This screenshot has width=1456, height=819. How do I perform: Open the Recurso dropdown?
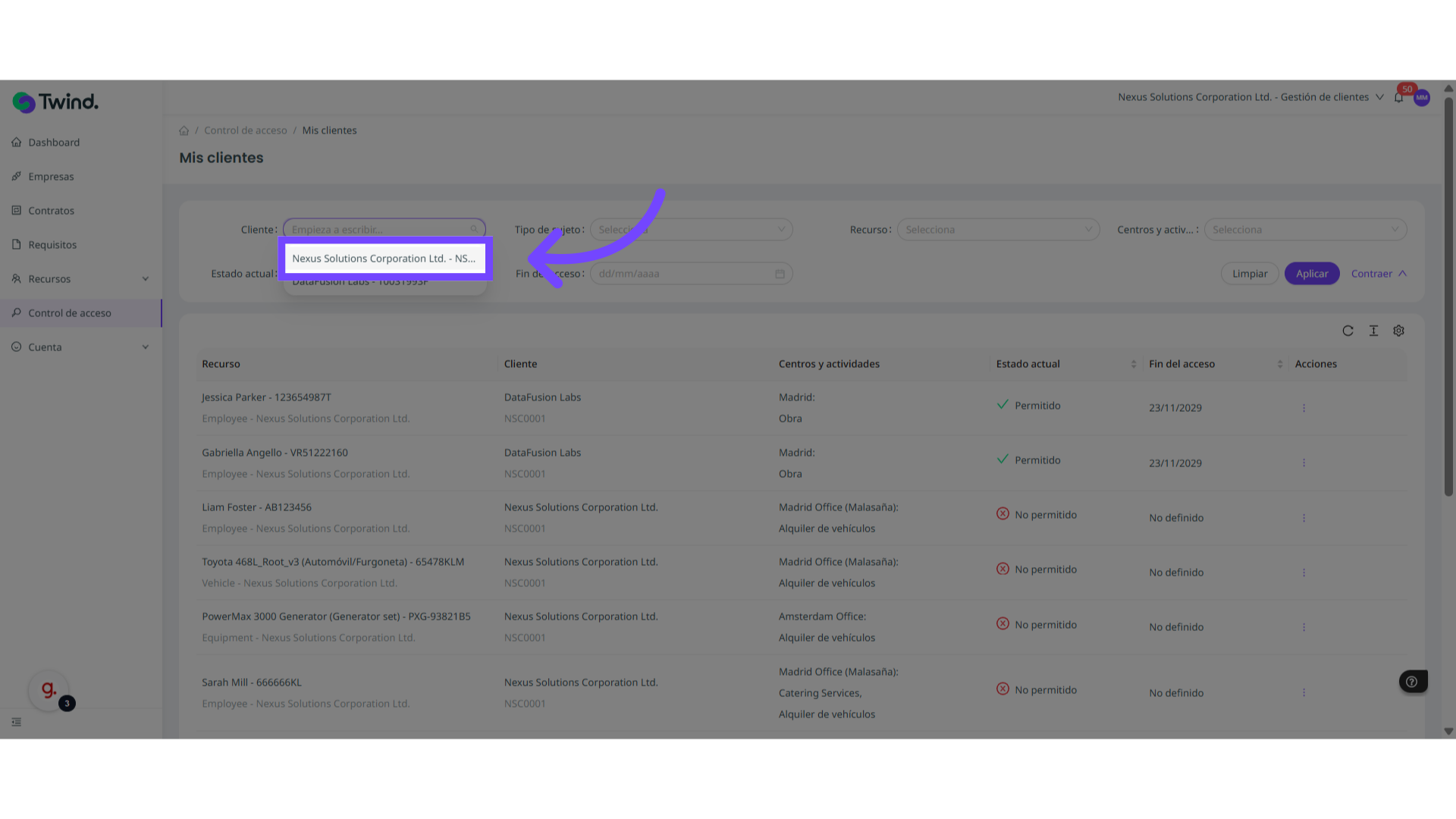[998, 230]
